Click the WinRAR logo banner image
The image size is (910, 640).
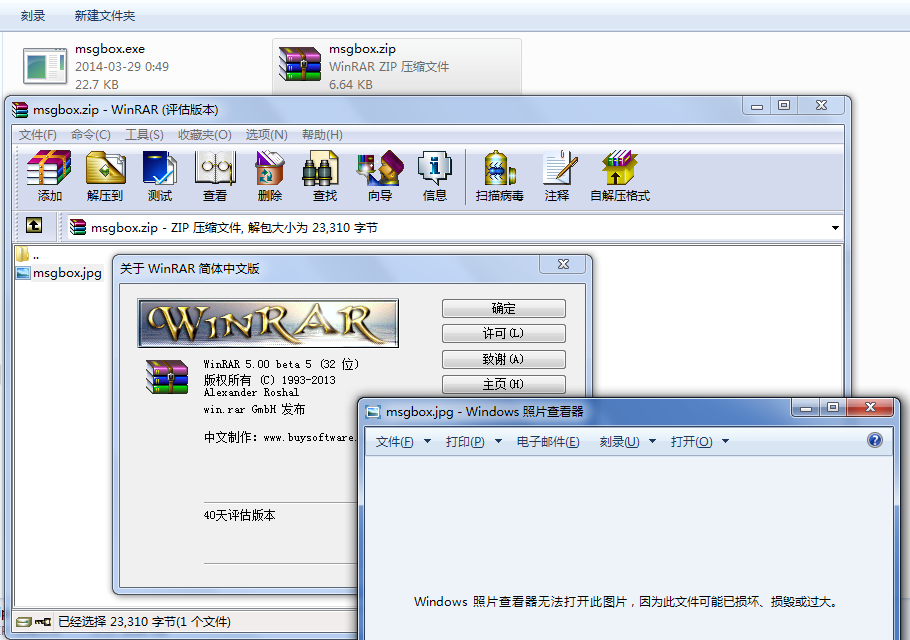point(268,323)
